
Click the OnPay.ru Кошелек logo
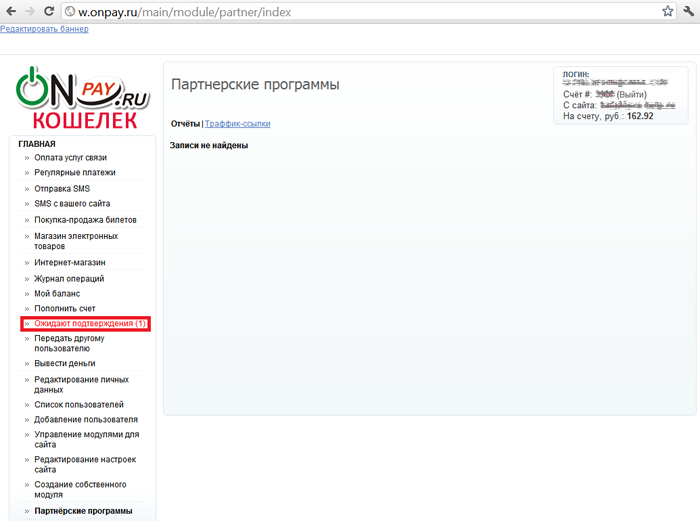tap(82, 98)
